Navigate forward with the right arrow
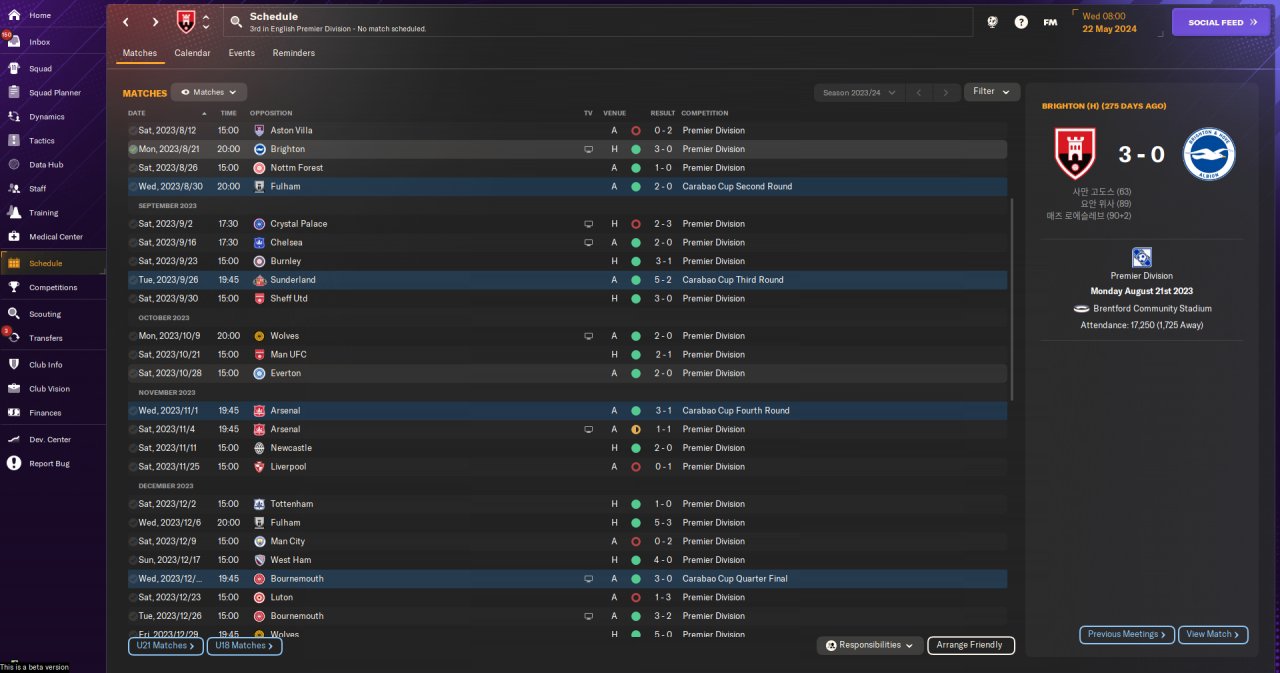 [155, 22]
